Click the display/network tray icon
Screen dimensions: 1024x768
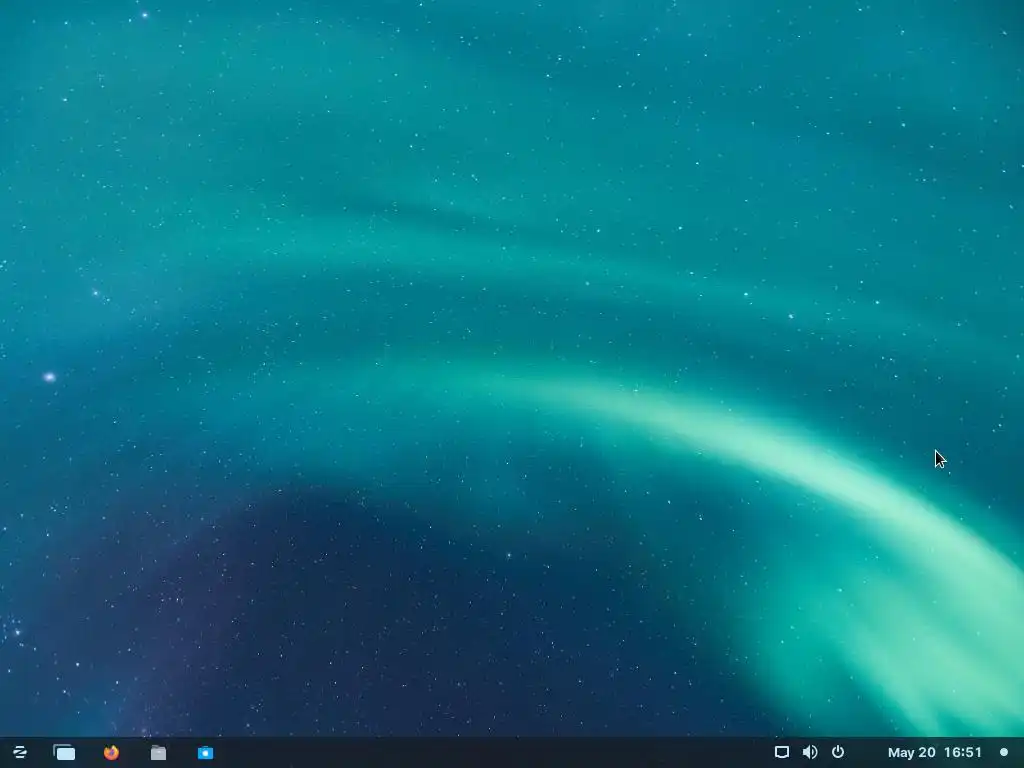coord(782,752)
